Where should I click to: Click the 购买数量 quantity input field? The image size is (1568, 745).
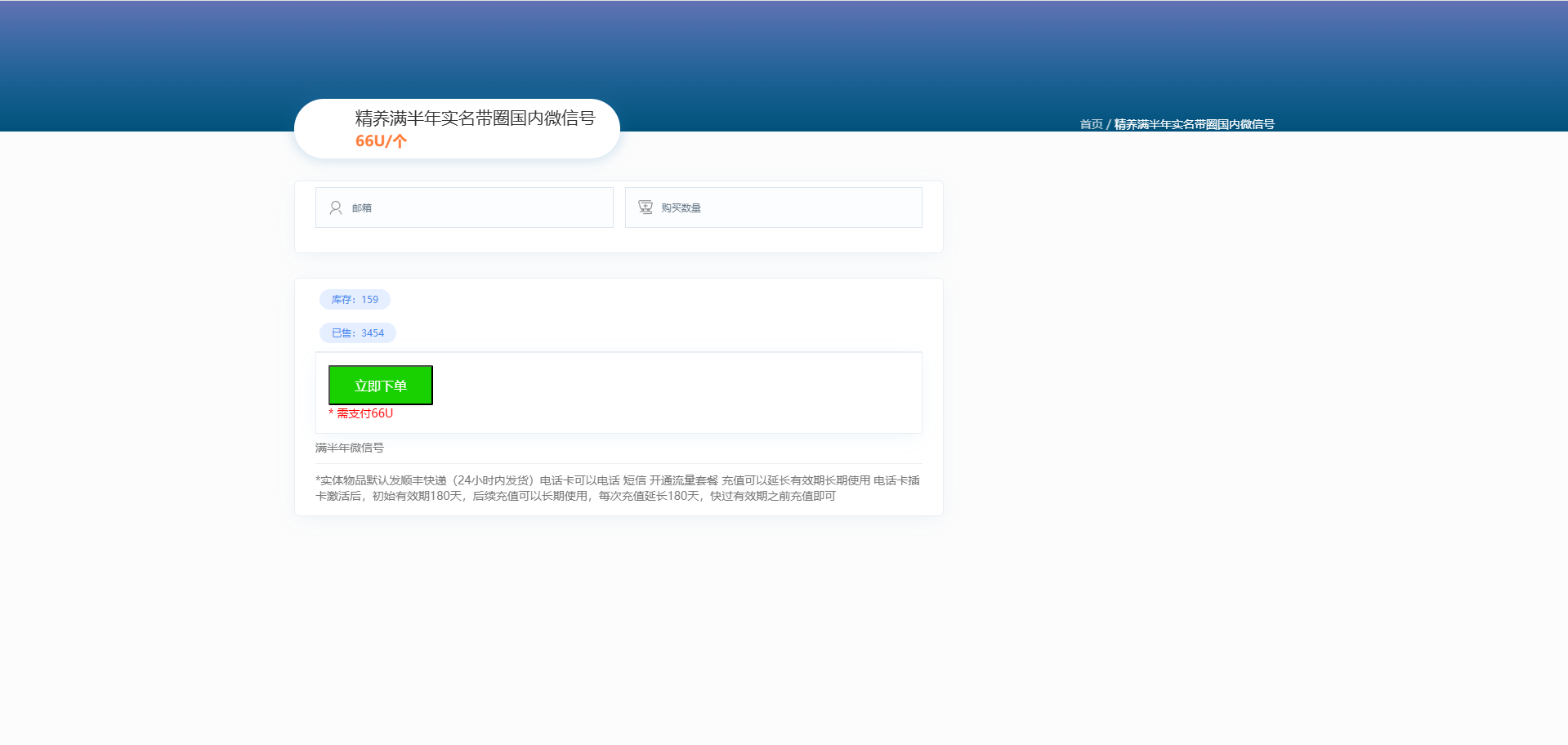[773, 207]
